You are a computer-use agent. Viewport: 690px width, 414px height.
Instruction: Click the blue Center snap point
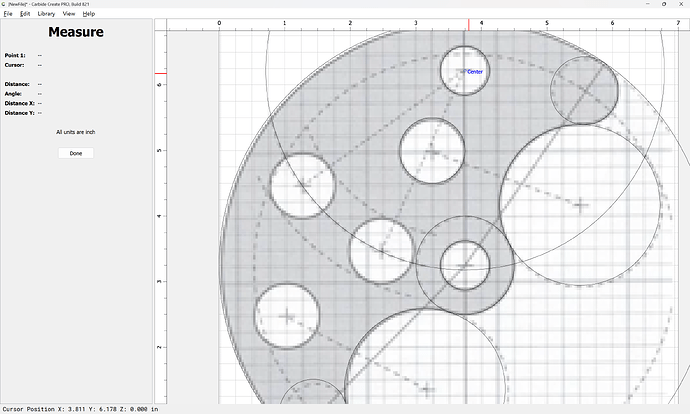point(465,71)
